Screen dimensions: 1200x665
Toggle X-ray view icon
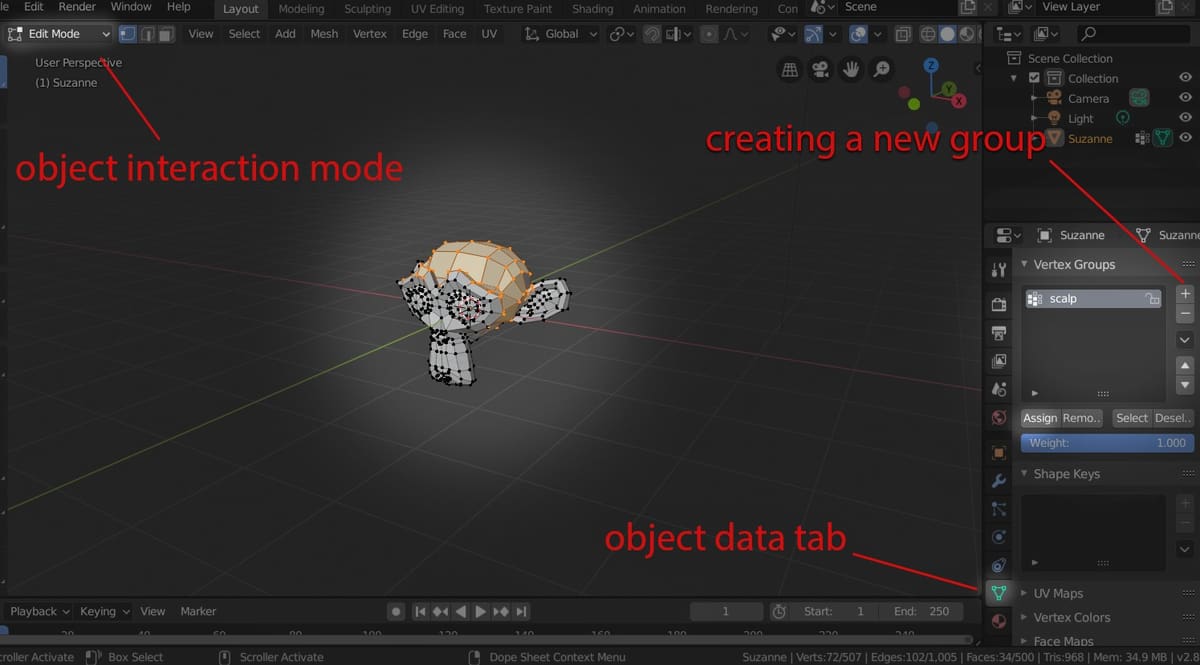[x=903, y=33]
